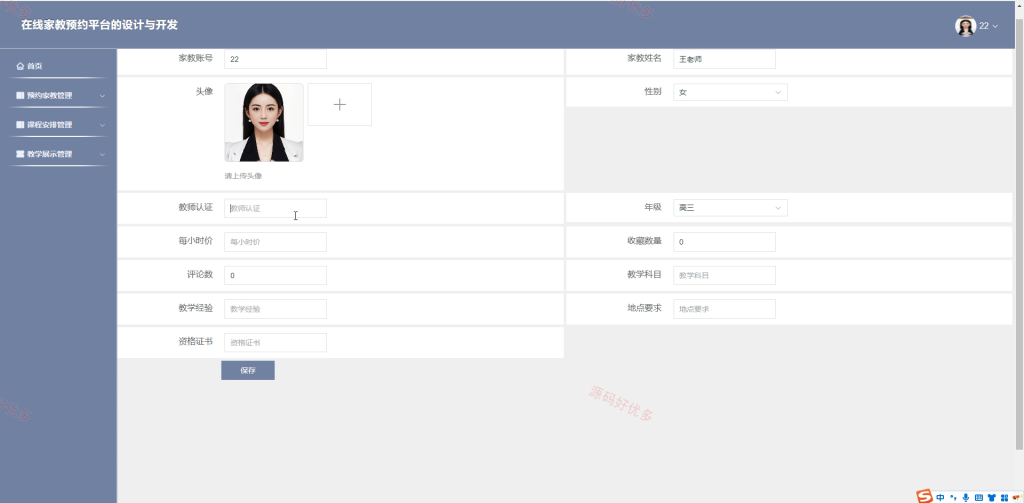
Task: Focus the 教师认证 input field
Action: 275,208
